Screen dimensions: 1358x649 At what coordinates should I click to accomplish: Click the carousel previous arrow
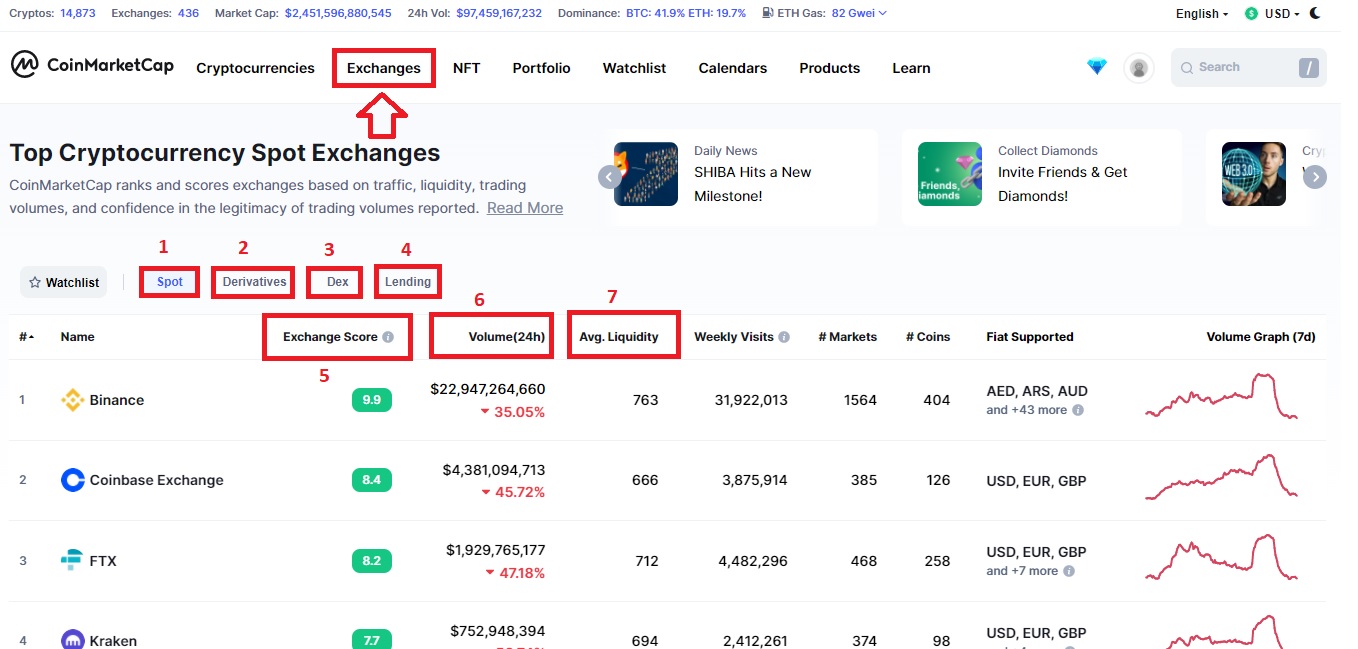(x=609, y=177)
